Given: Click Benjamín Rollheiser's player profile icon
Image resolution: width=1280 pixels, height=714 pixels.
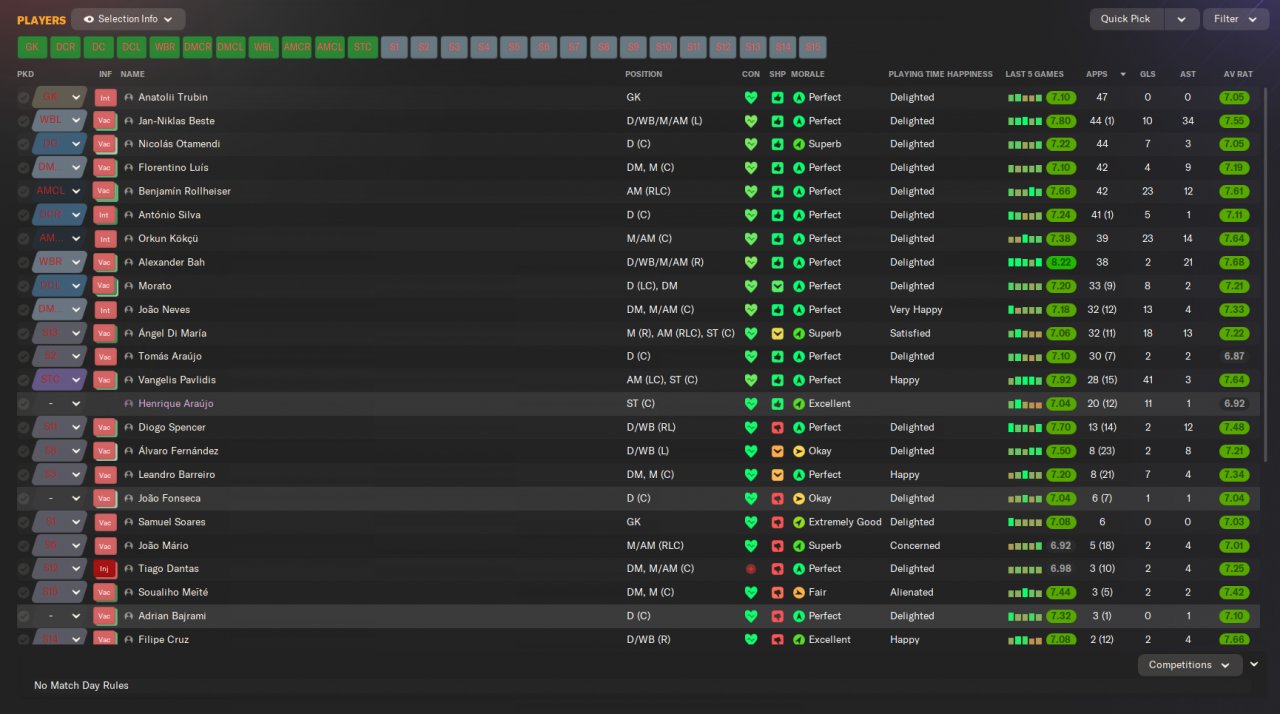Looking at the screenshot, I should coord(129,191).
